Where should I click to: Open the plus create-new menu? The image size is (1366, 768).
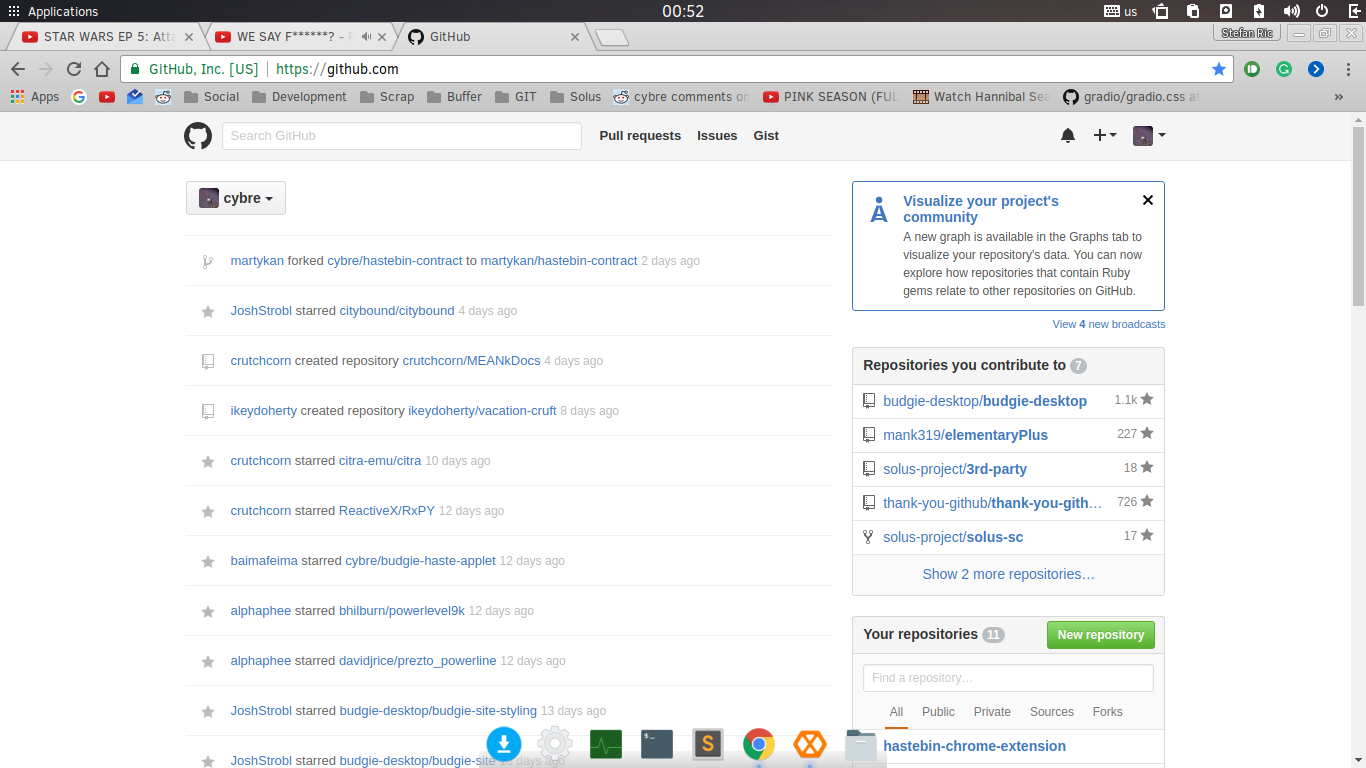coord(1105,136)
